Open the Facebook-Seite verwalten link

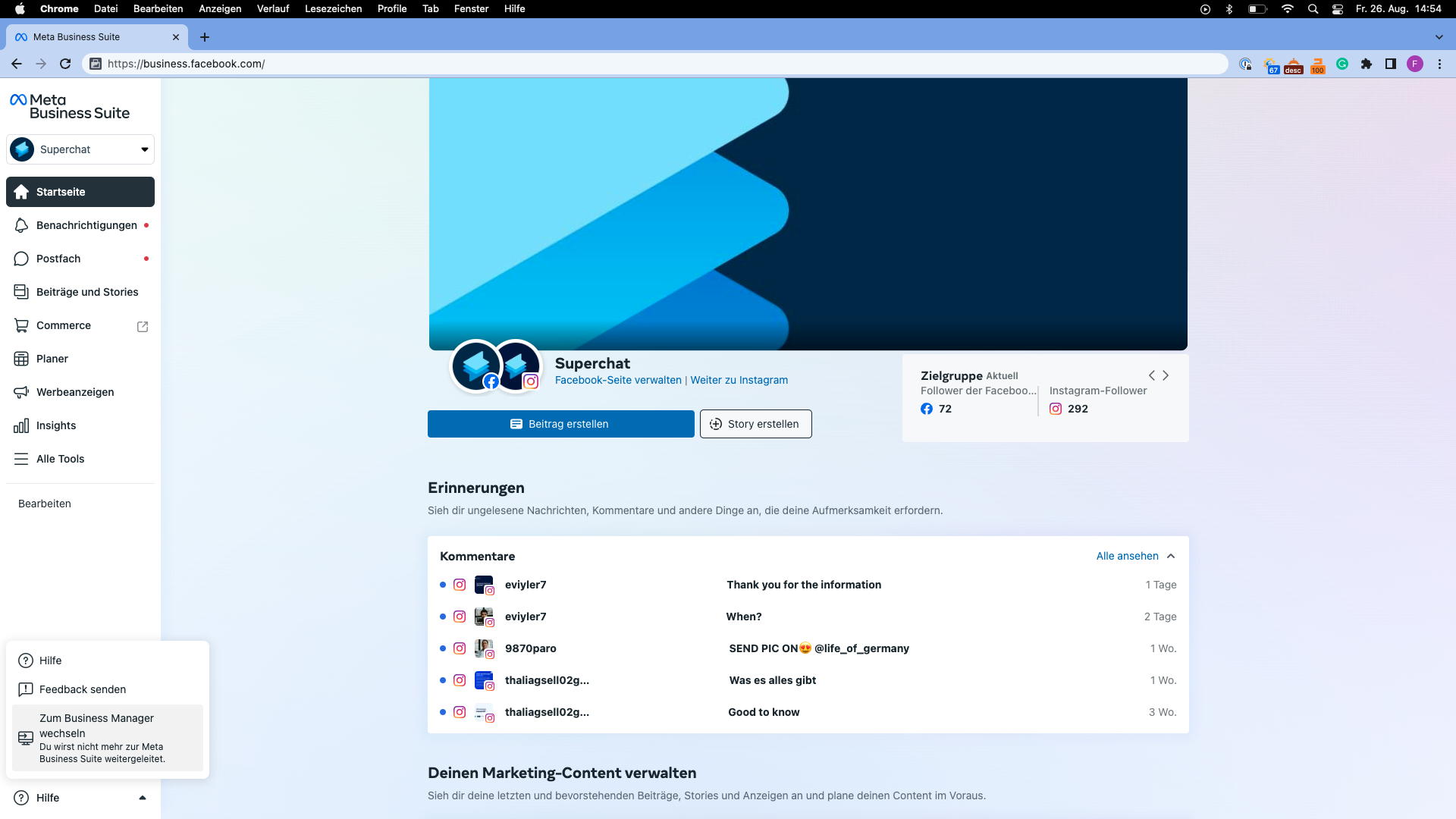618,380
